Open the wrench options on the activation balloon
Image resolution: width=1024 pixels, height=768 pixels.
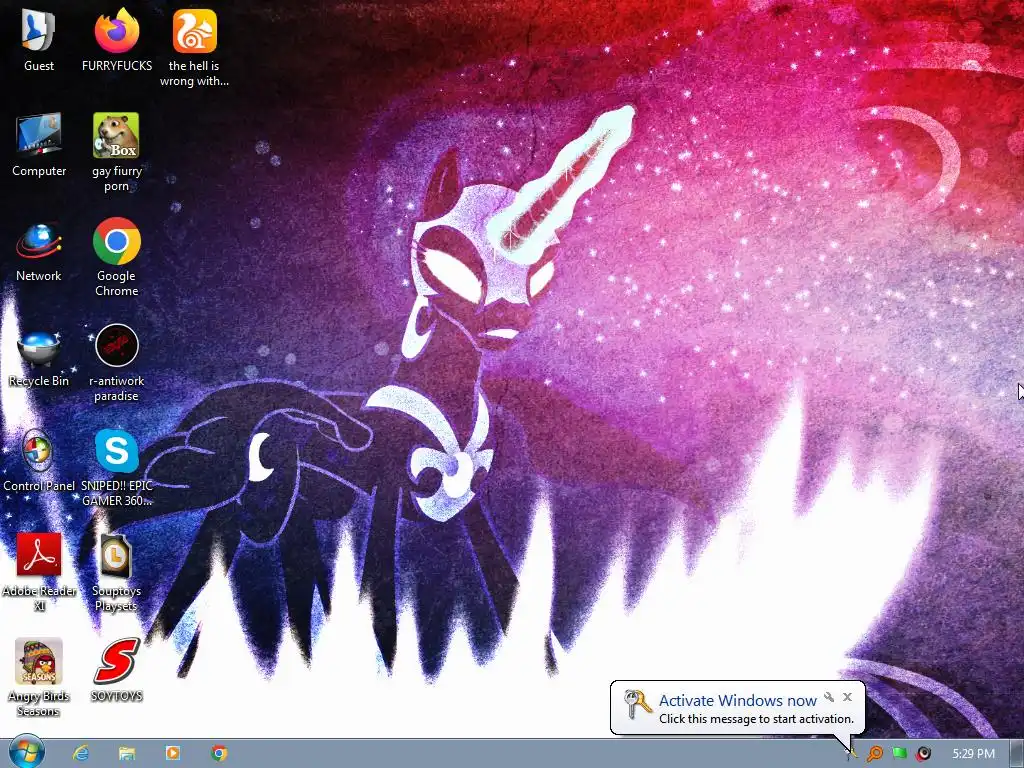pos(829,697)
